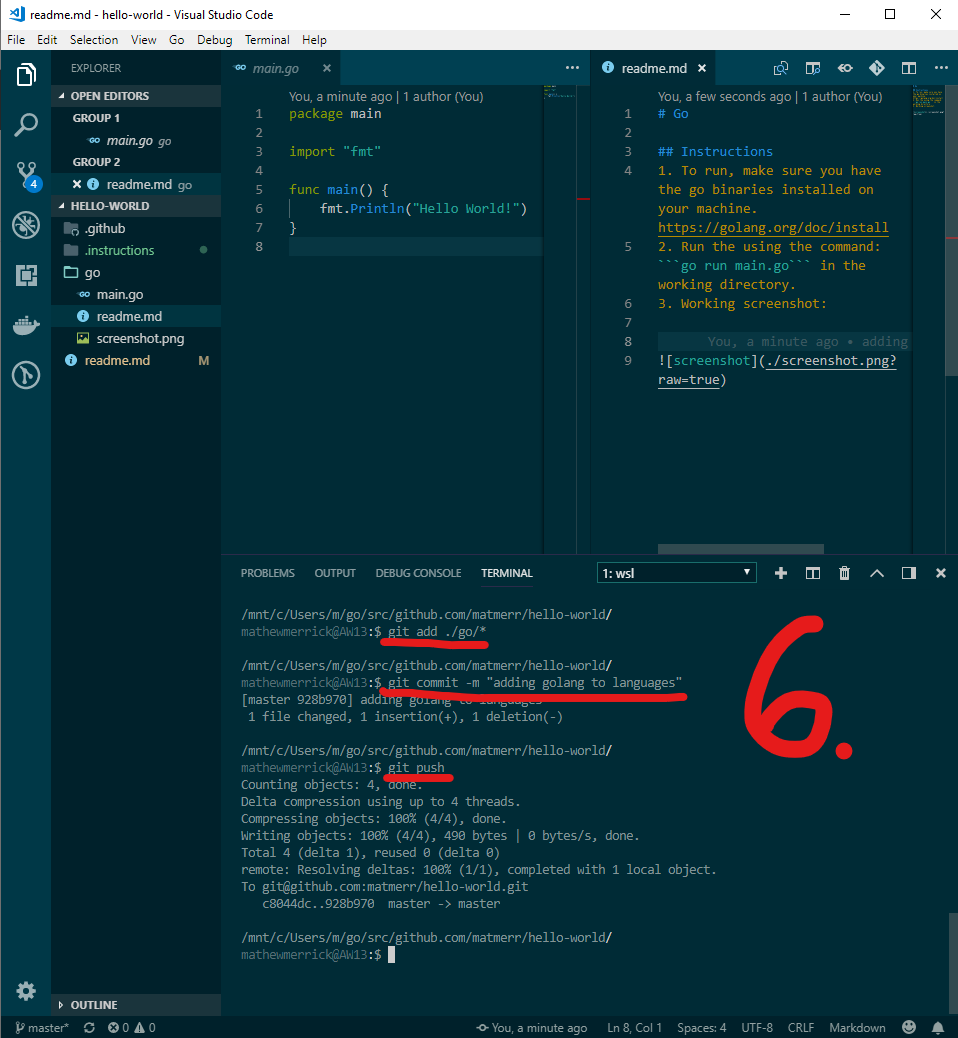Open the Help menu
Image resolution: width=958 pixels, height=1038 pixels.
coord(314,40)
